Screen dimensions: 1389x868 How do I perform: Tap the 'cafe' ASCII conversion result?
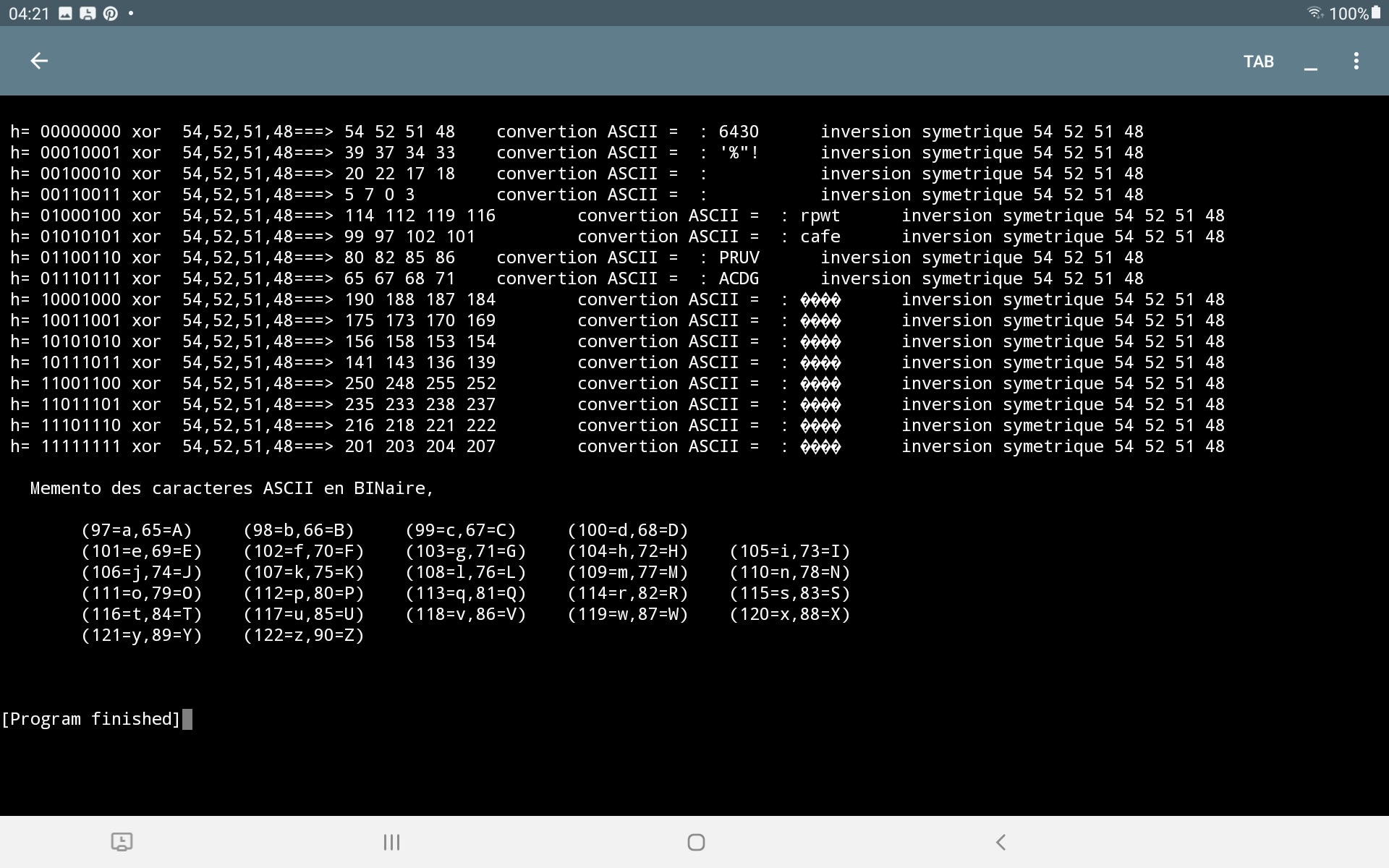coord(820,237)
